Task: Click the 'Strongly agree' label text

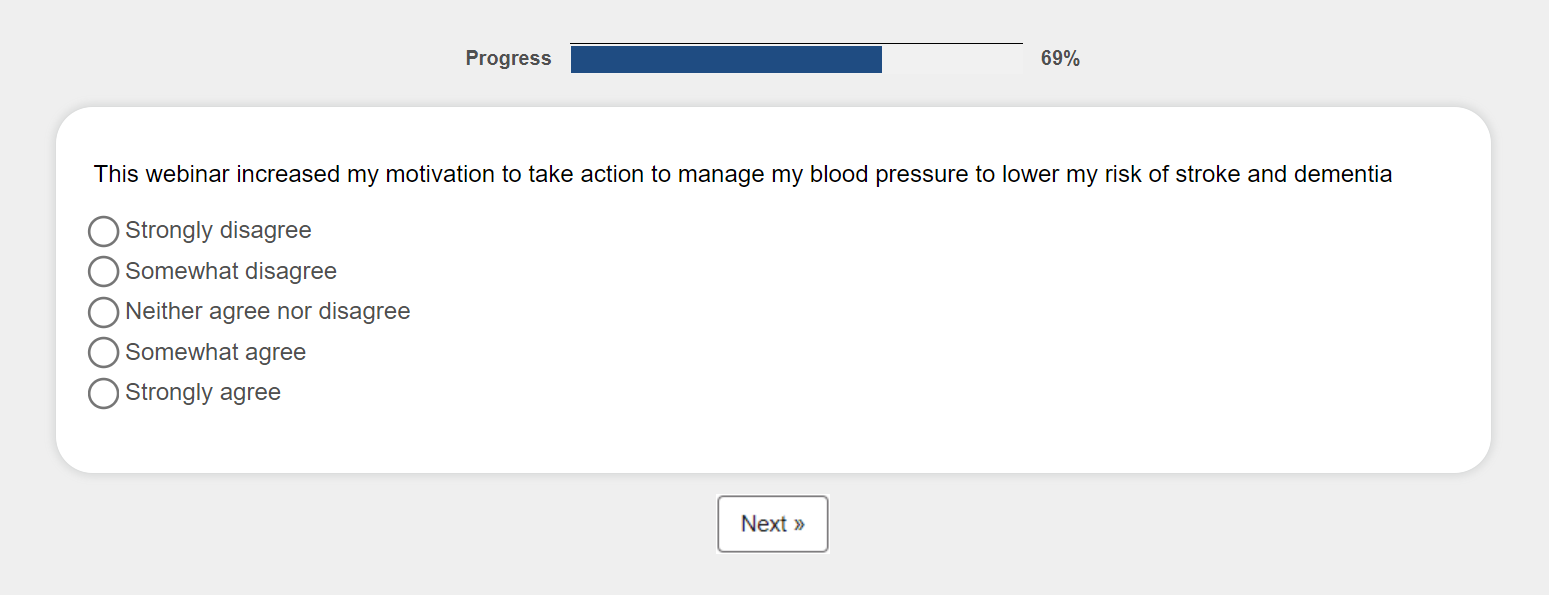Action: 203,393
